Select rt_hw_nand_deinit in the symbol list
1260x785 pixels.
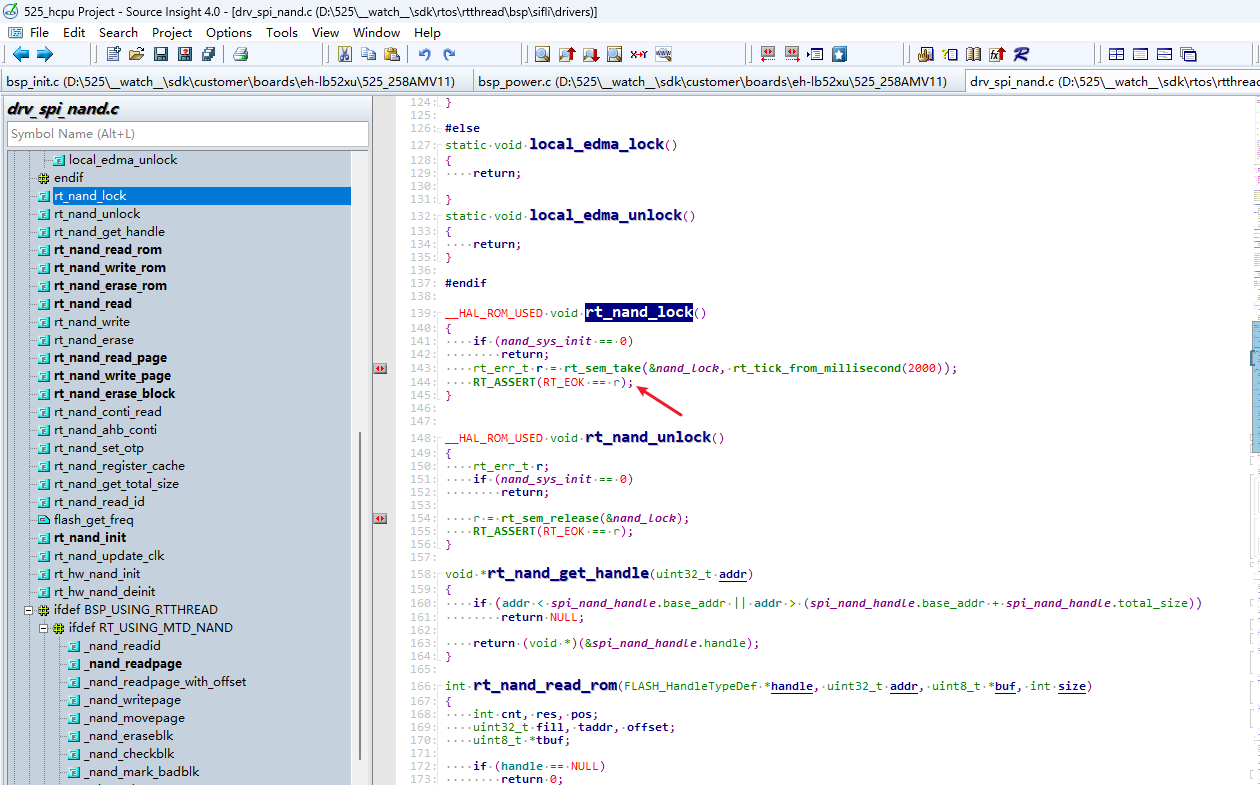tap(104, 592)
